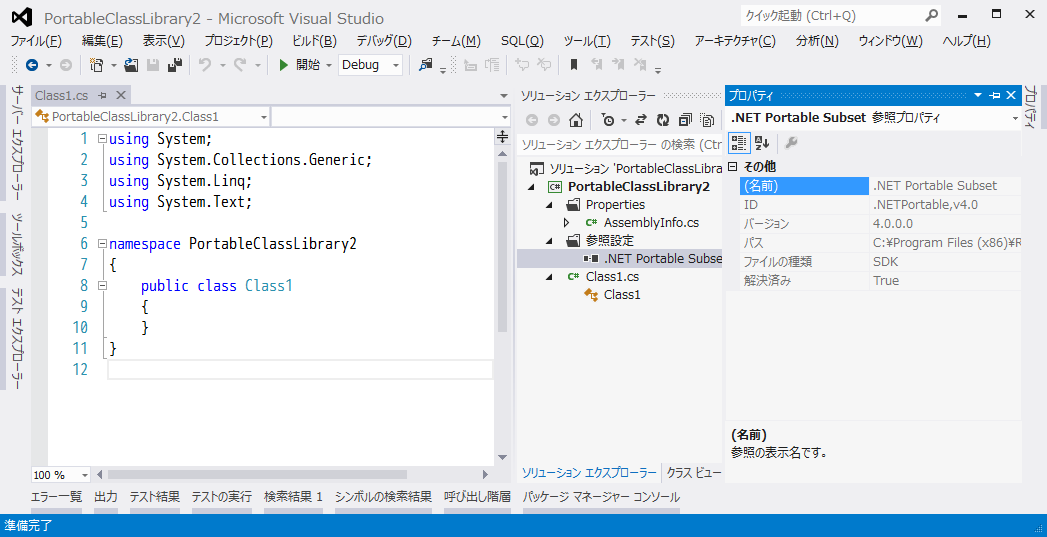1047x537 pixels.
Task: Click the editor split-window handle
Action: 502,137
